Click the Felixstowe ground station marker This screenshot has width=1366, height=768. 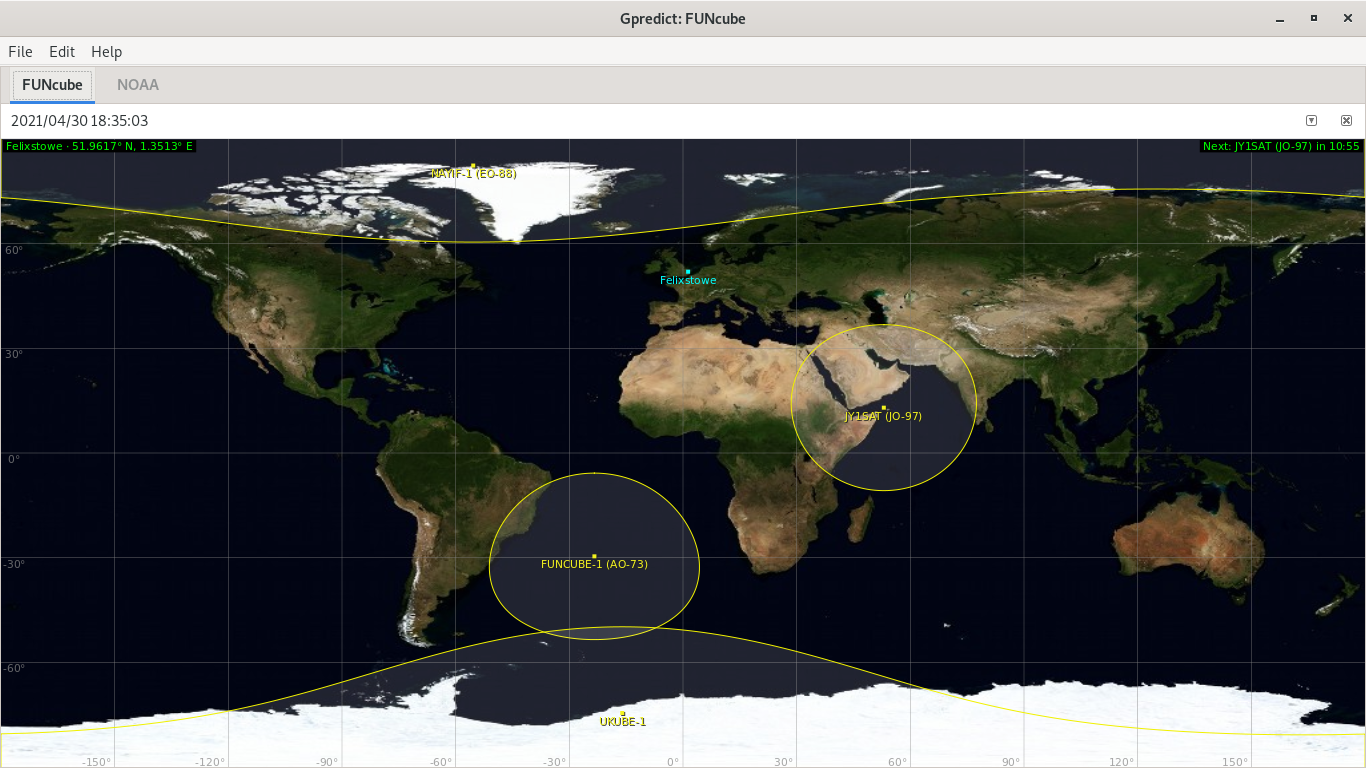pyautogui.click(x=688, y=271)
